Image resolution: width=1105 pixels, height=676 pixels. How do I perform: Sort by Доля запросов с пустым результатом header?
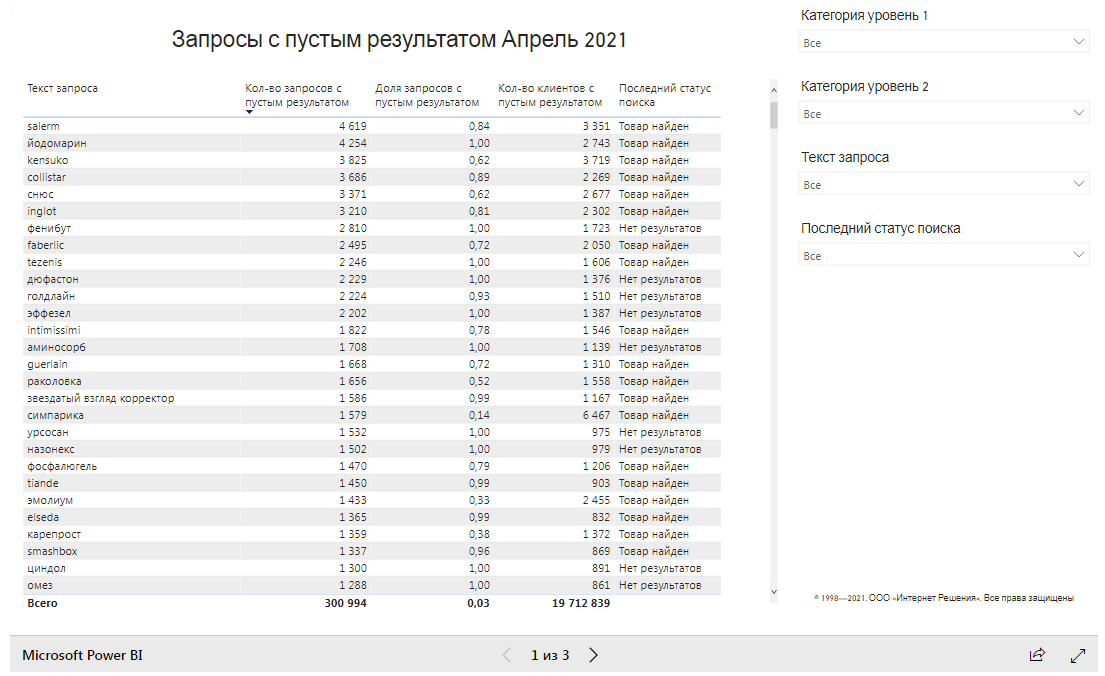pyautogui.click(x=427, y=95)
